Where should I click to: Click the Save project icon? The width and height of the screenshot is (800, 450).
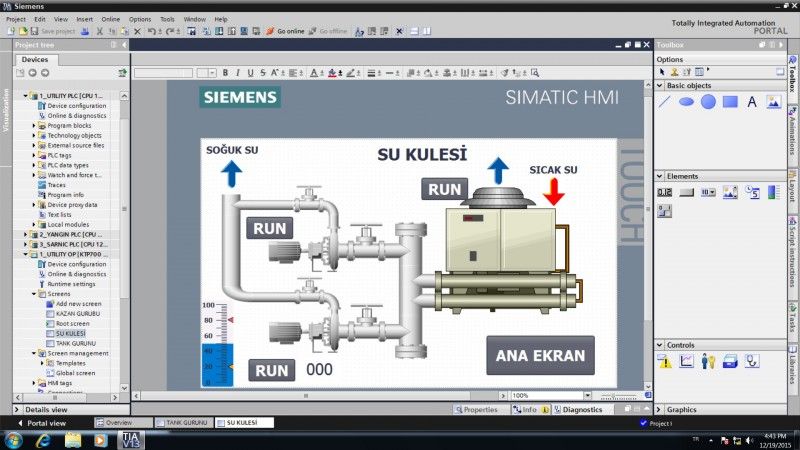pyautogui.click(x=34, y=31)
